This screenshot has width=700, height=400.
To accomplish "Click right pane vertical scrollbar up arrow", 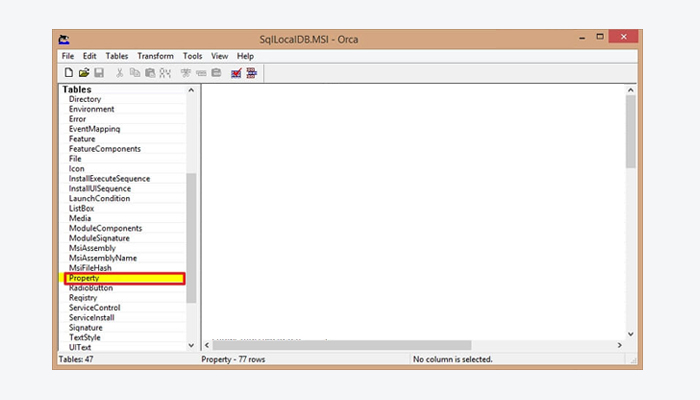I will pyautogui.click(x=630, y=90).
